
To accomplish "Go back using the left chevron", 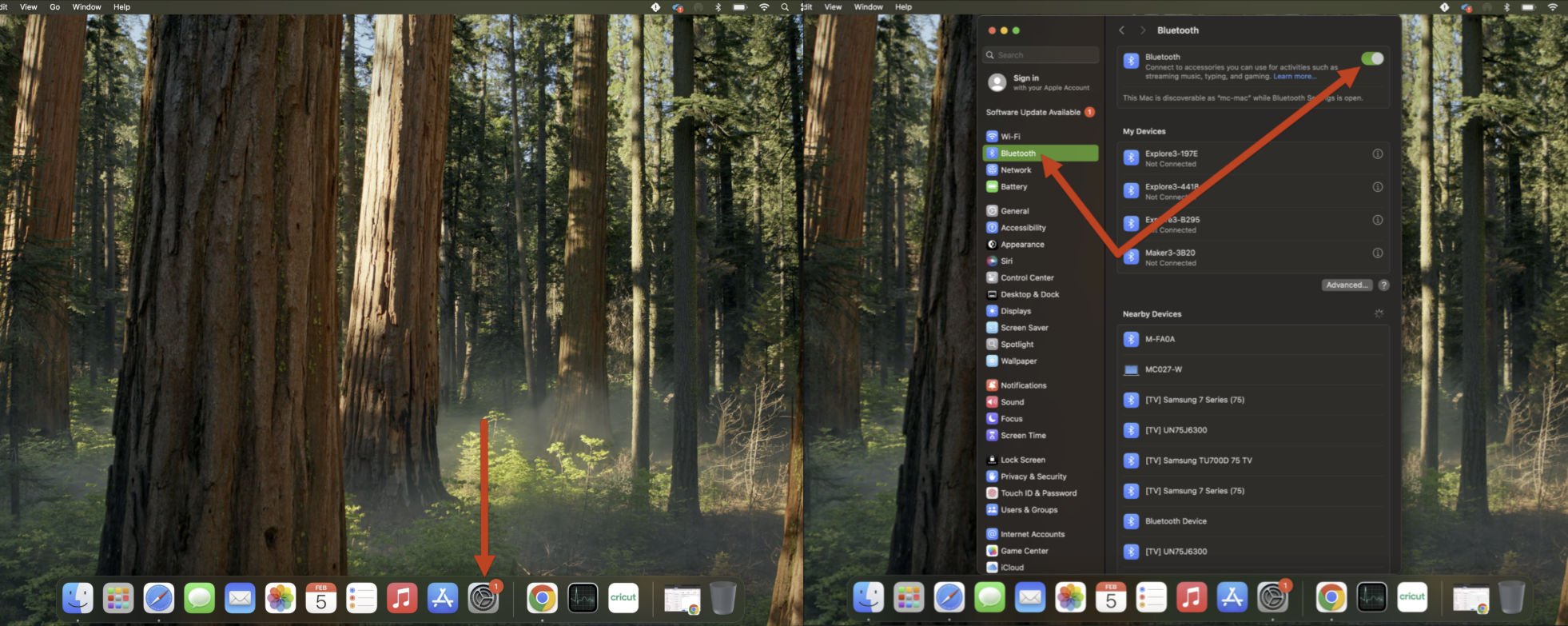I will pos(1122,30).
